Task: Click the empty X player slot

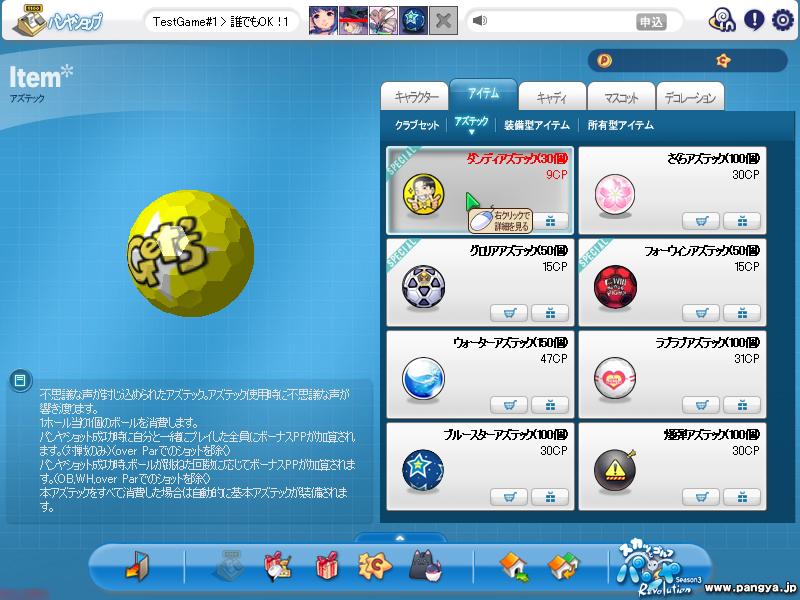Action: [444, 20]
